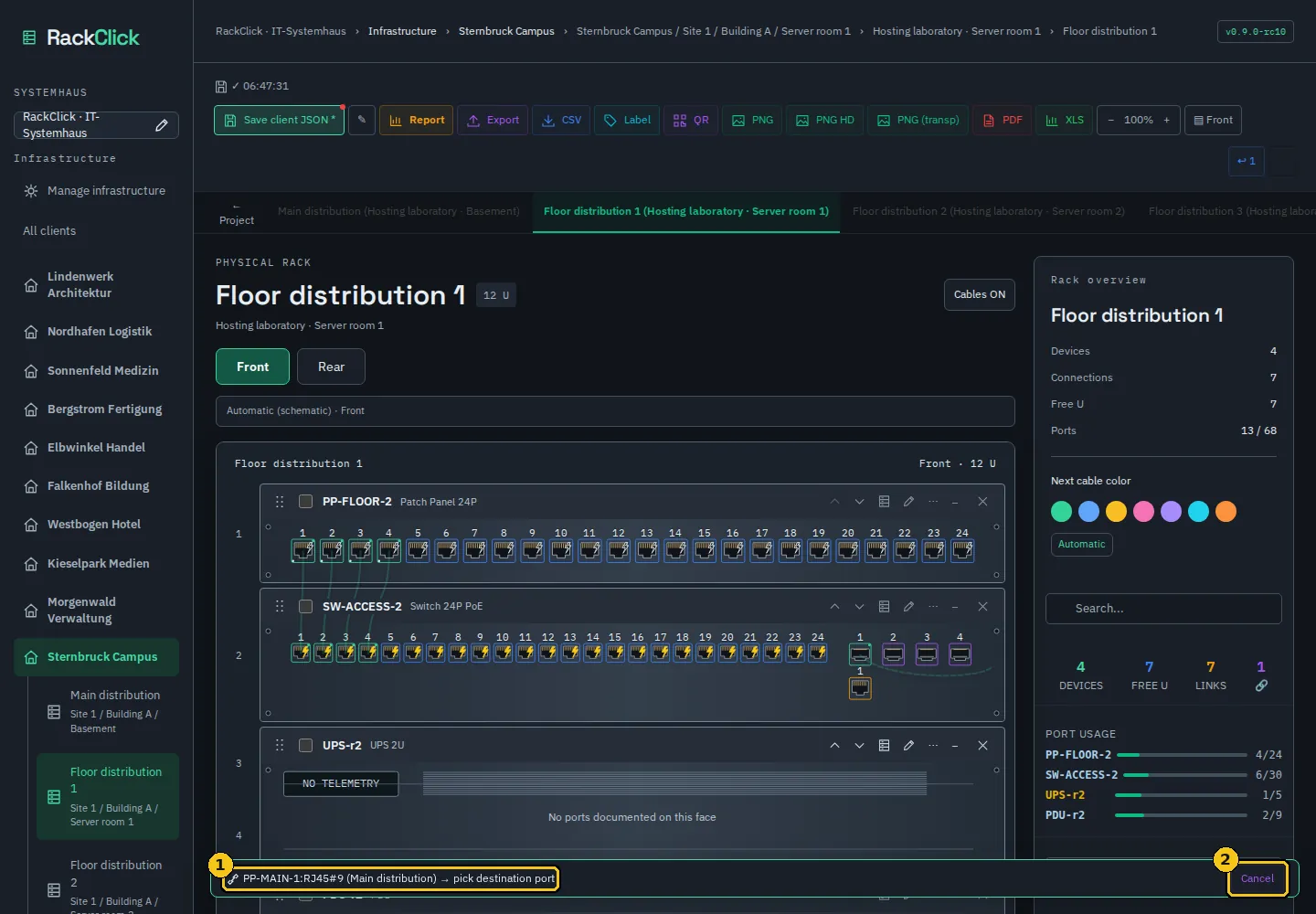Open rack details icon for PP-FLOOR-2
1316x914 pixels.
[884, 502]
